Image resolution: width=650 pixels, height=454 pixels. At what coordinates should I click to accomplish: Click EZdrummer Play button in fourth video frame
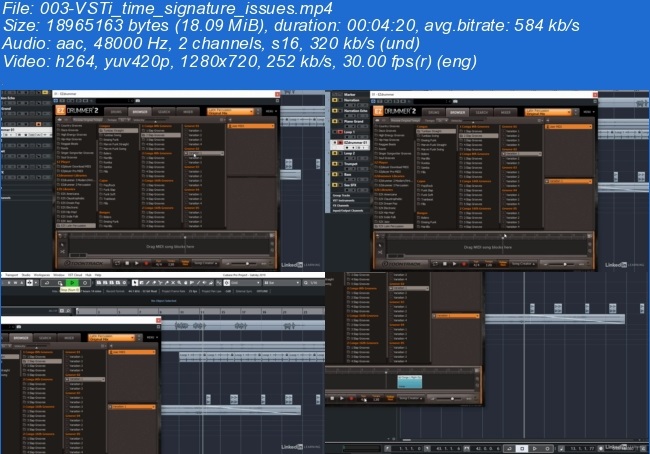click(342, 398)
